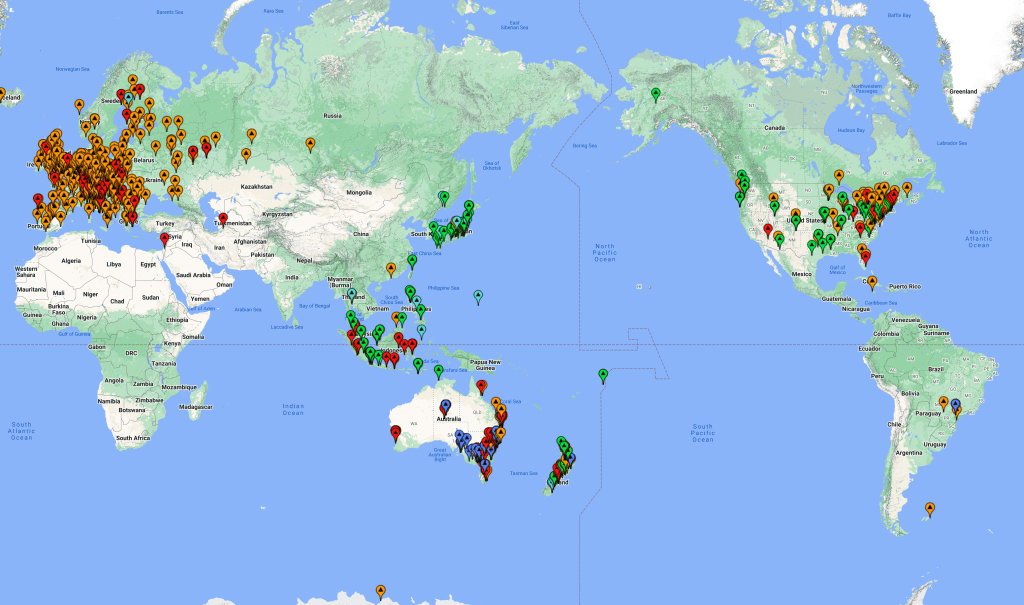Image resolution: width=1024 pixels, height=605 pixels.
Task: Click the red marker in the southwestern United States
Action: 768,229
